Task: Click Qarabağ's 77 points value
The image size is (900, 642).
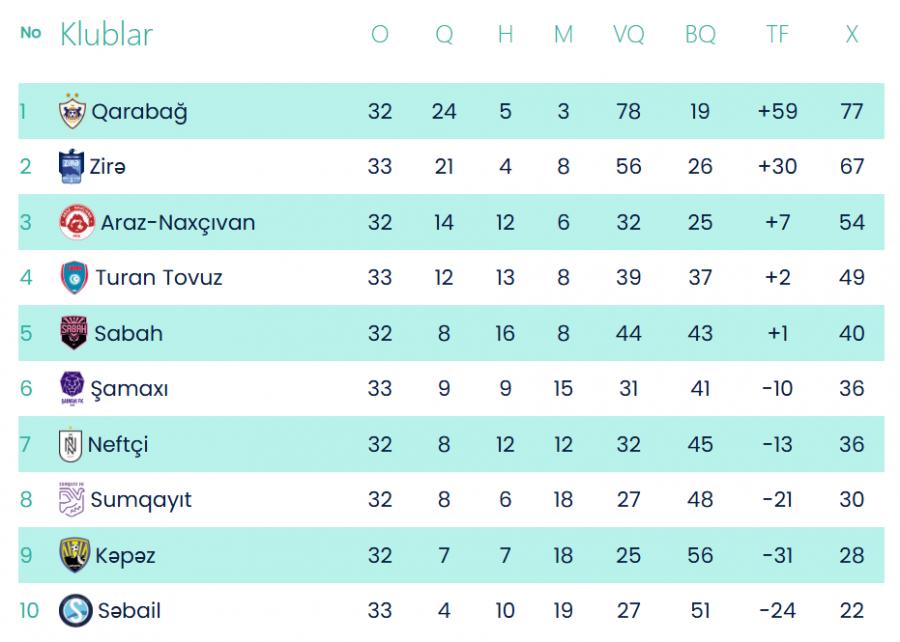Action: point(852,111)
